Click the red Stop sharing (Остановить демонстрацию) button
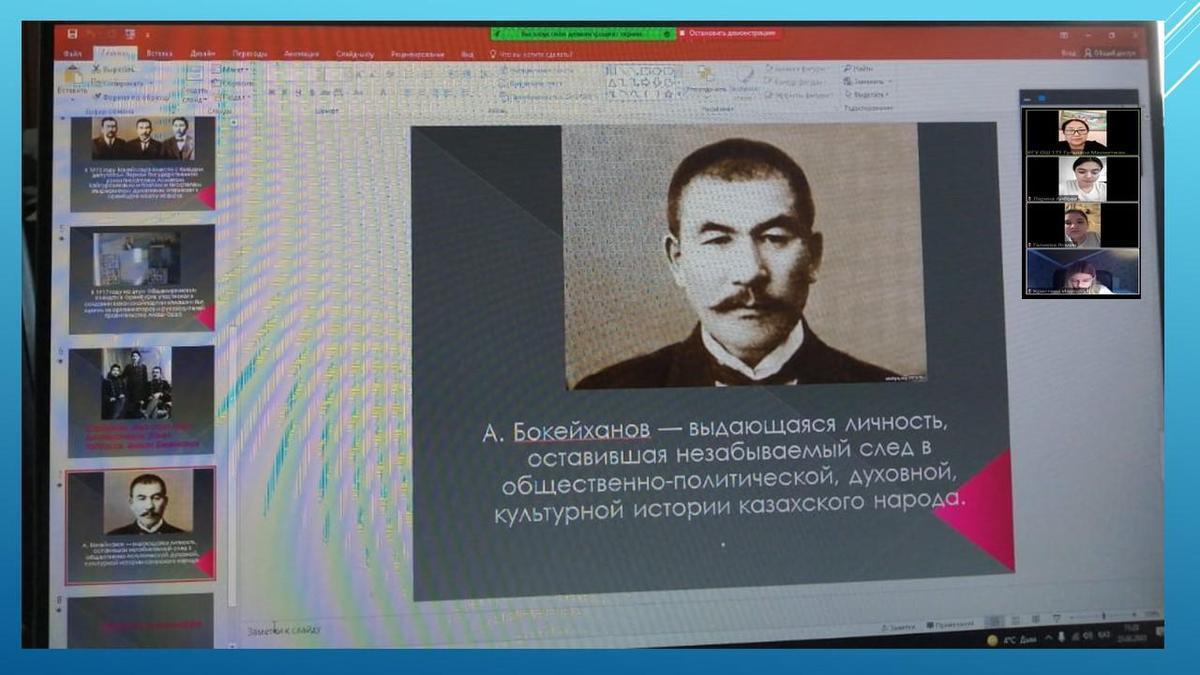The height and width of the screenshot is (675, 1200). (x=730, y=33)
